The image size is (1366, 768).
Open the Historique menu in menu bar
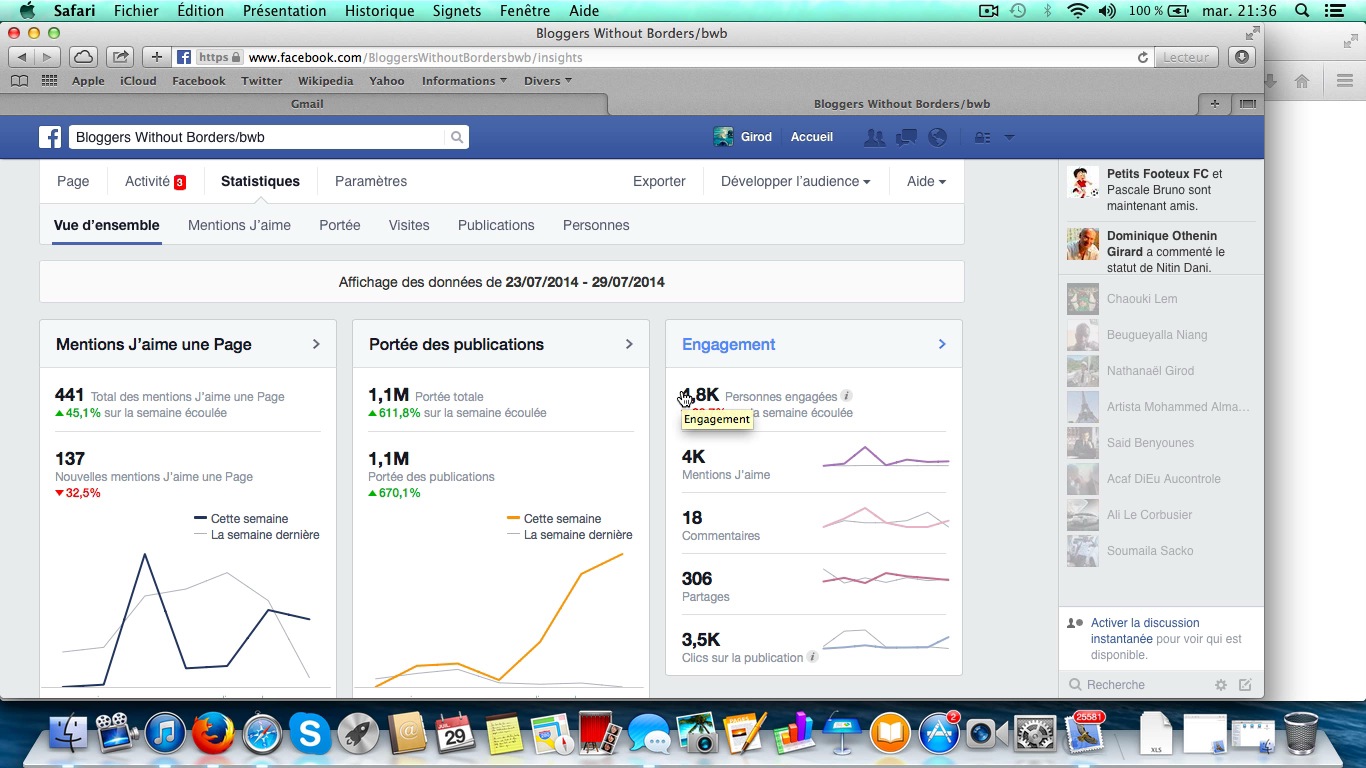(x=379, y=11)
